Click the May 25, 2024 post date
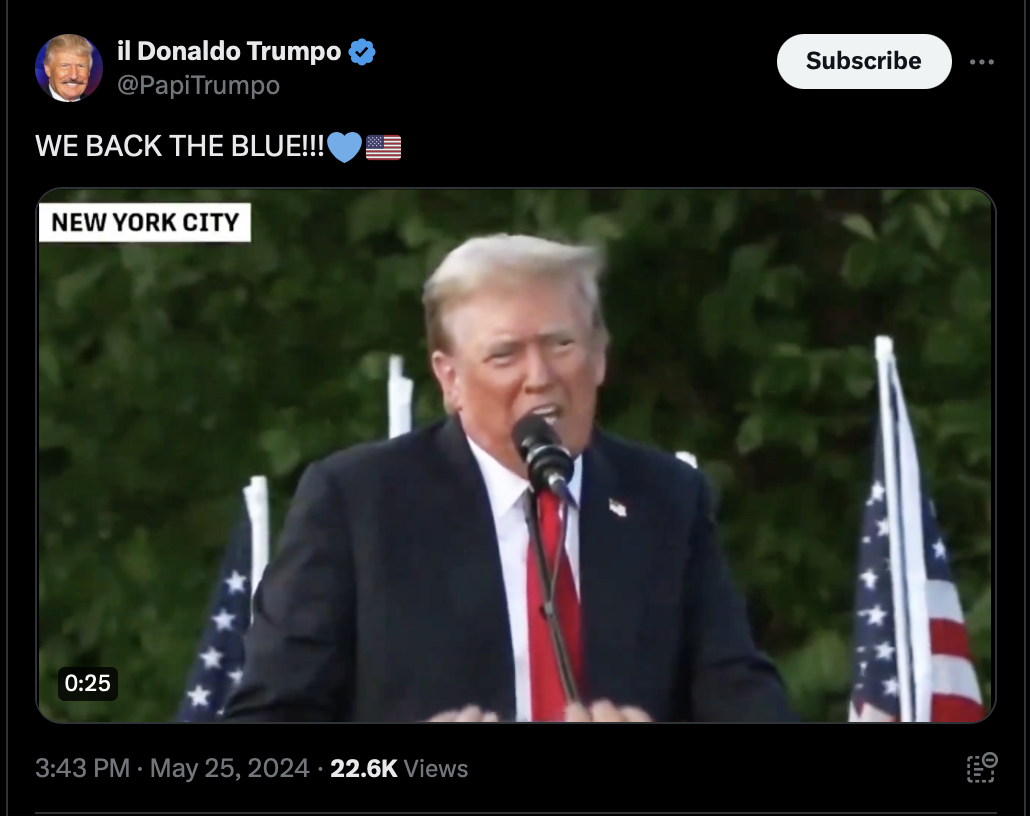 click(x=229, y=768)
